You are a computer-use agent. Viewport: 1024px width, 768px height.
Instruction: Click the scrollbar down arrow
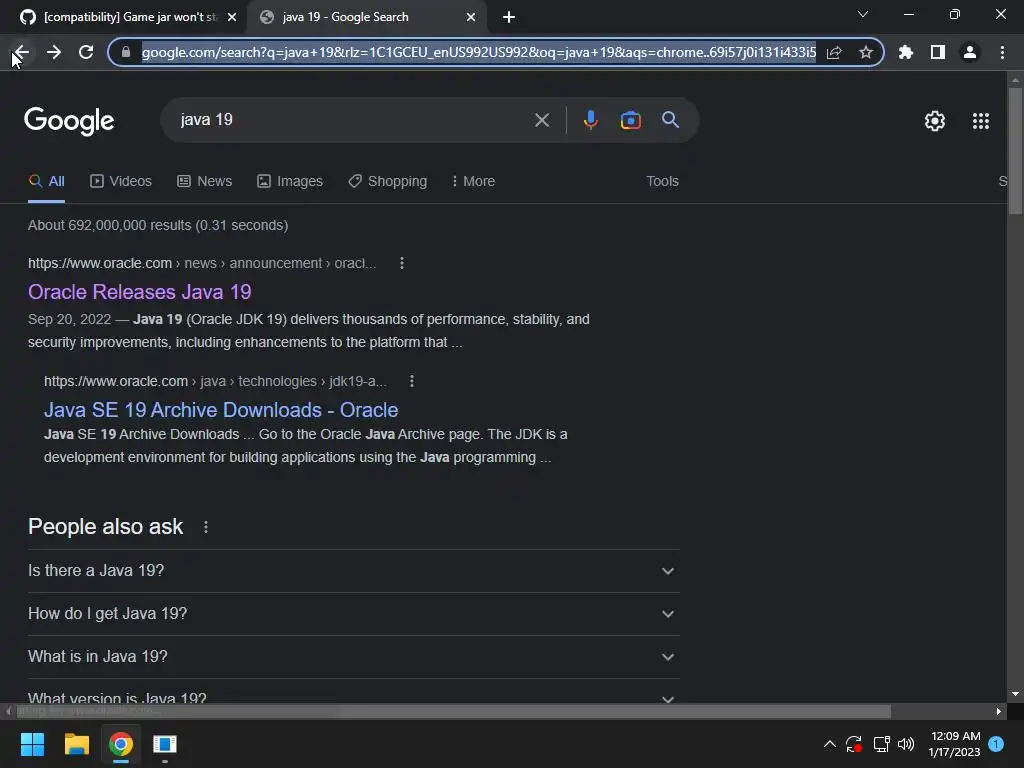[1015, 695]
